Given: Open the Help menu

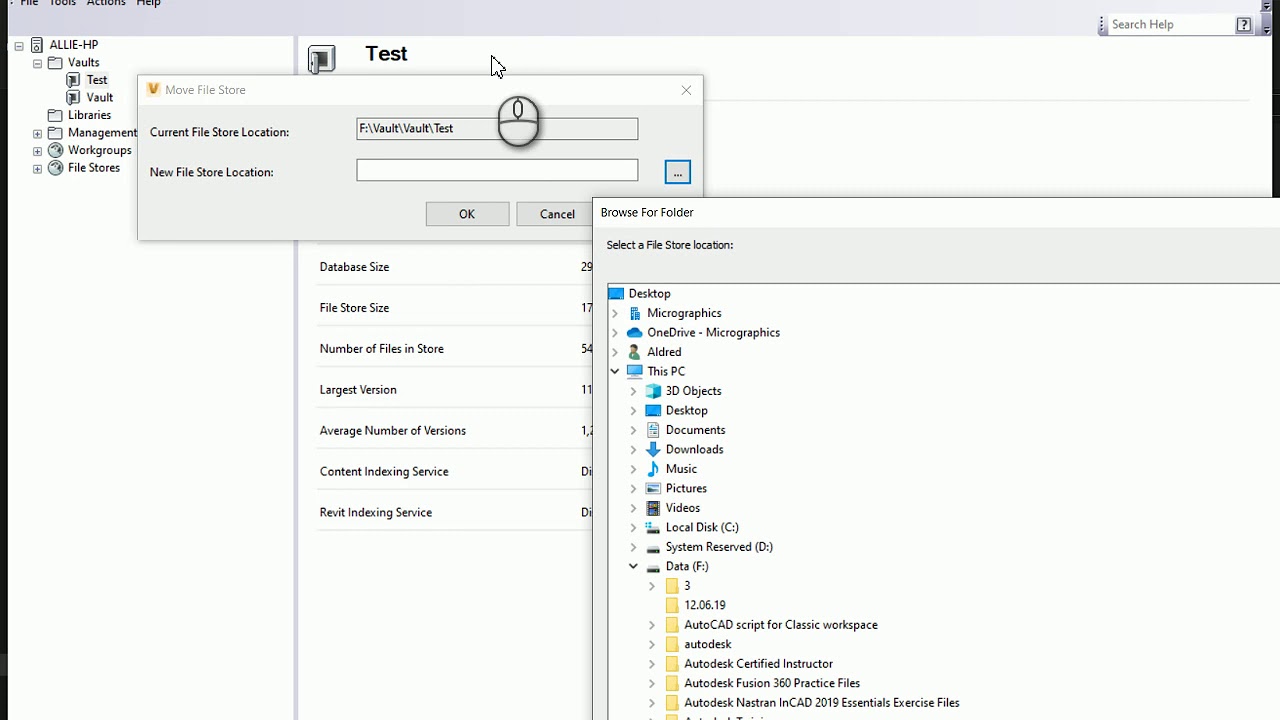Looking at the screenshot, I should pos(148,3).
